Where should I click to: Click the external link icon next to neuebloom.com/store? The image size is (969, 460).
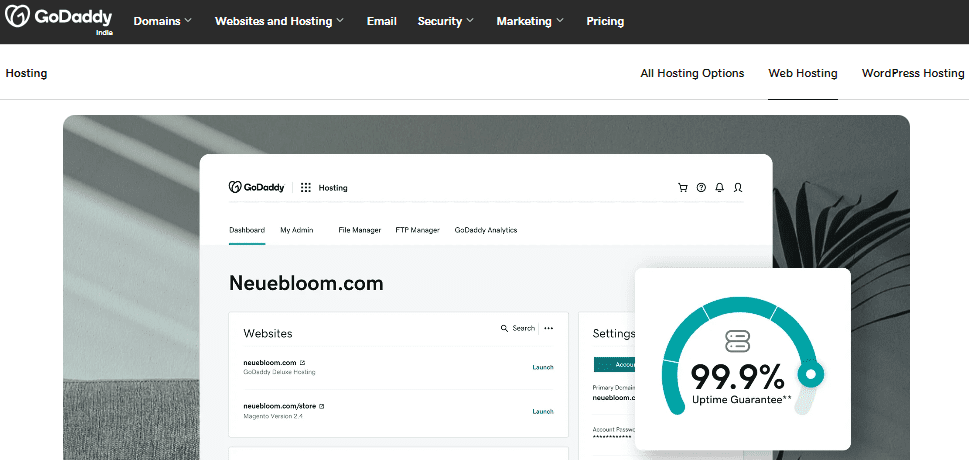pyautogui.click(x=321, y=406)
